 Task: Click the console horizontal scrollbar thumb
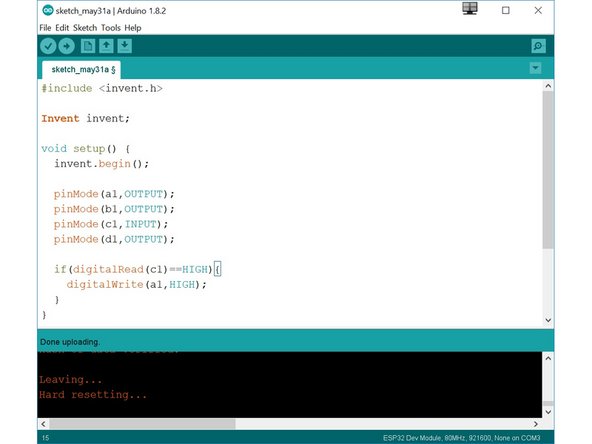[x=142, y=424]
